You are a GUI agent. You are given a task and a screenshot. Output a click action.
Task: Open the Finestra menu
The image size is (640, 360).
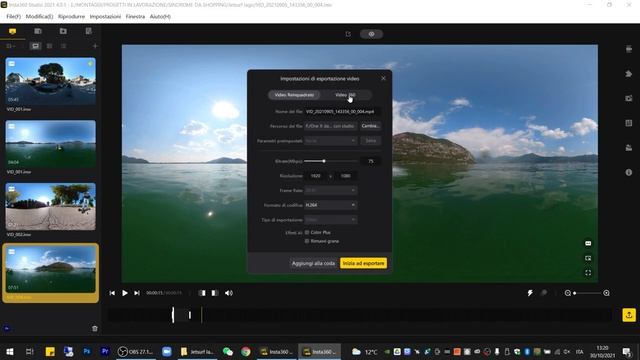point(135,17)
